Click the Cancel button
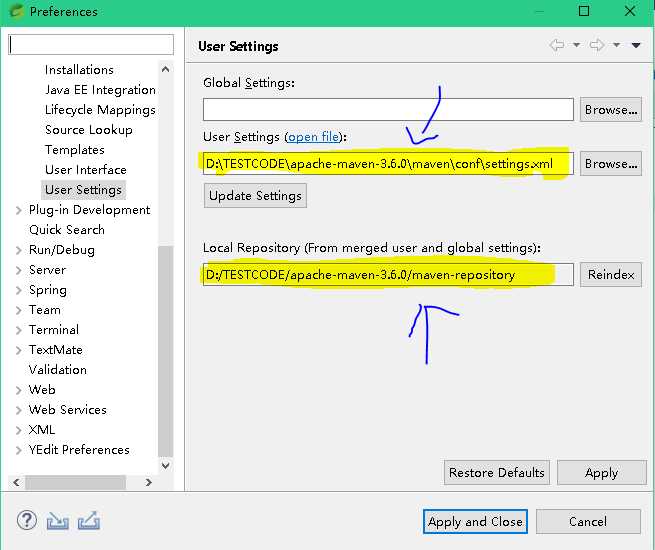This screenshot has height=550, width=655. pyautogui.click(x=588, y=522)
